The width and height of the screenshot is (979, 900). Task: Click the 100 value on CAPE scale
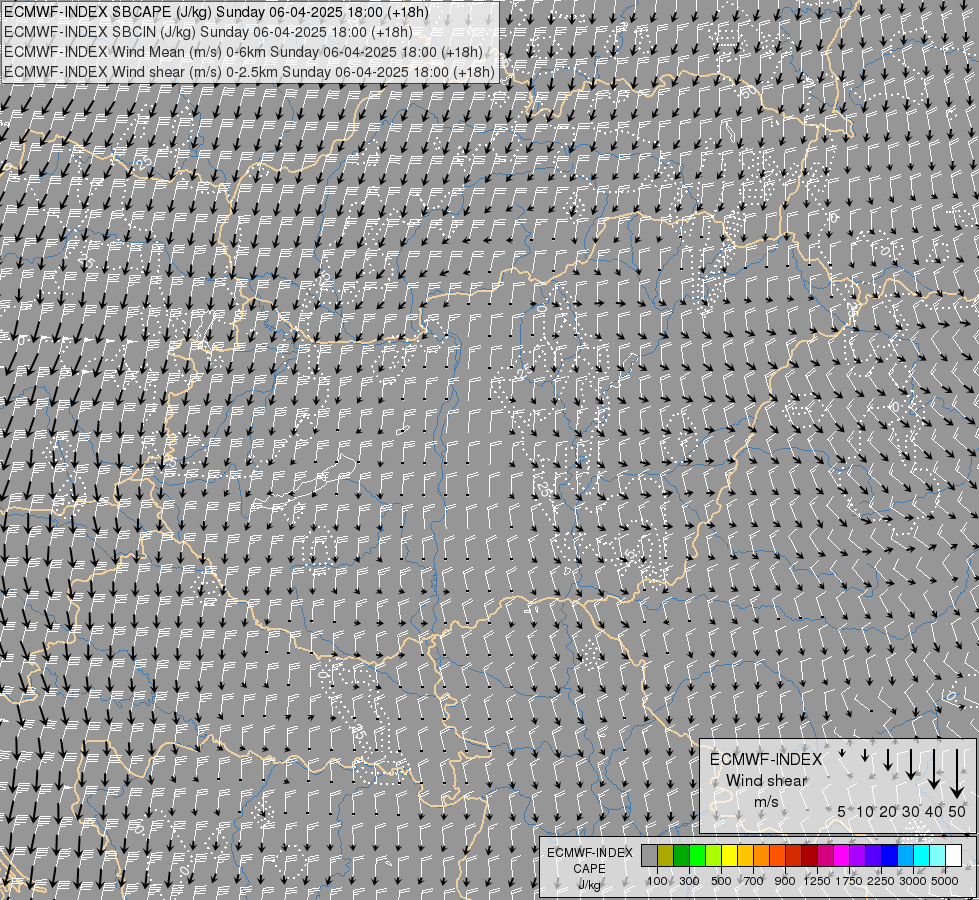[657, 881]
